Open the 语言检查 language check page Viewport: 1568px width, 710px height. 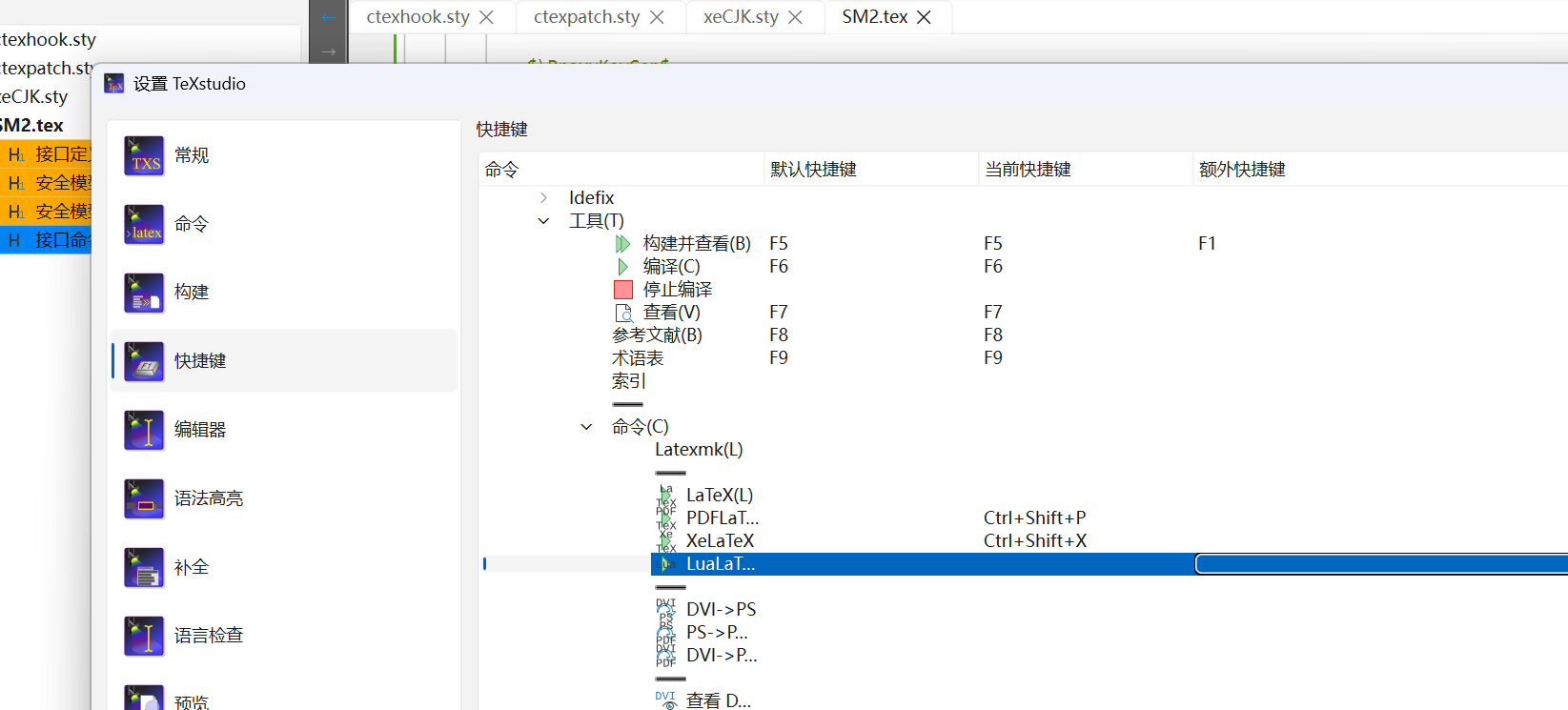pos(284,636)
